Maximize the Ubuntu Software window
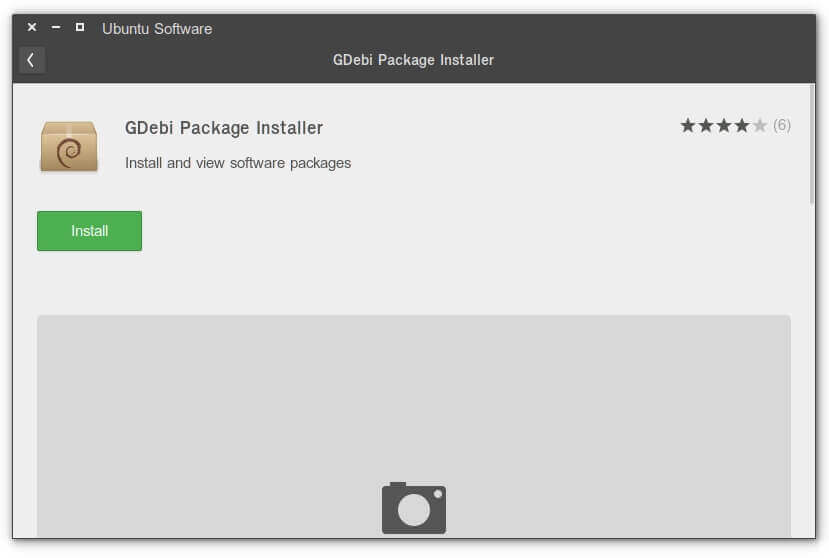This screenshot has height=558, width=829. pos(80,27)
